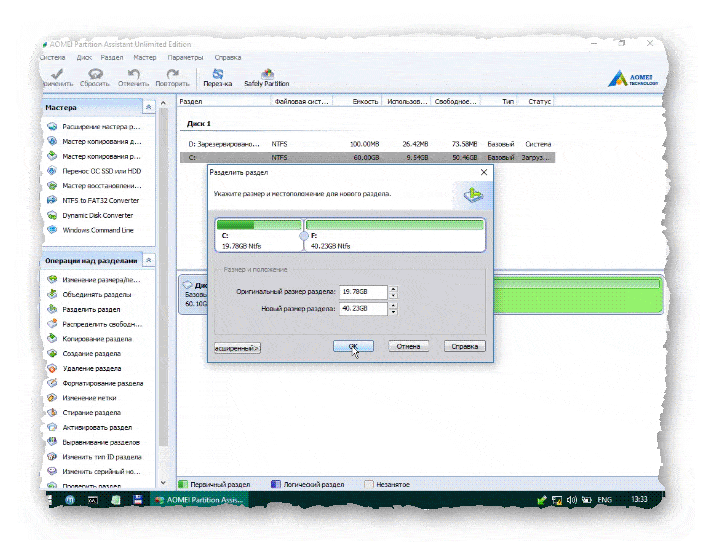Launch Dynamic Disk Converter

[90, 215]
